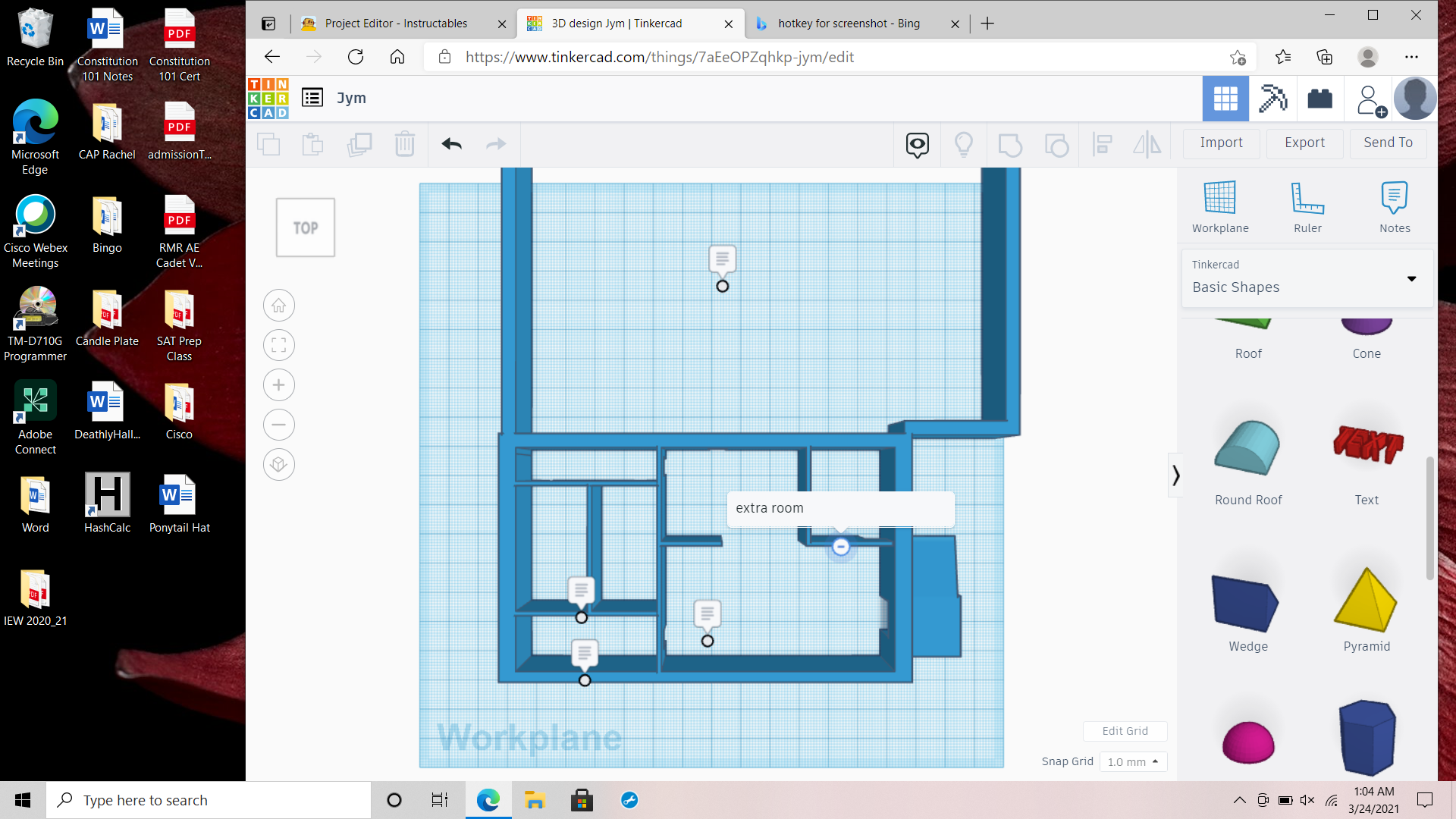Viewport: 1456px width, 819px height.
Task: Open the Recycle Bin desktop icon
Action: coord(35,38)
